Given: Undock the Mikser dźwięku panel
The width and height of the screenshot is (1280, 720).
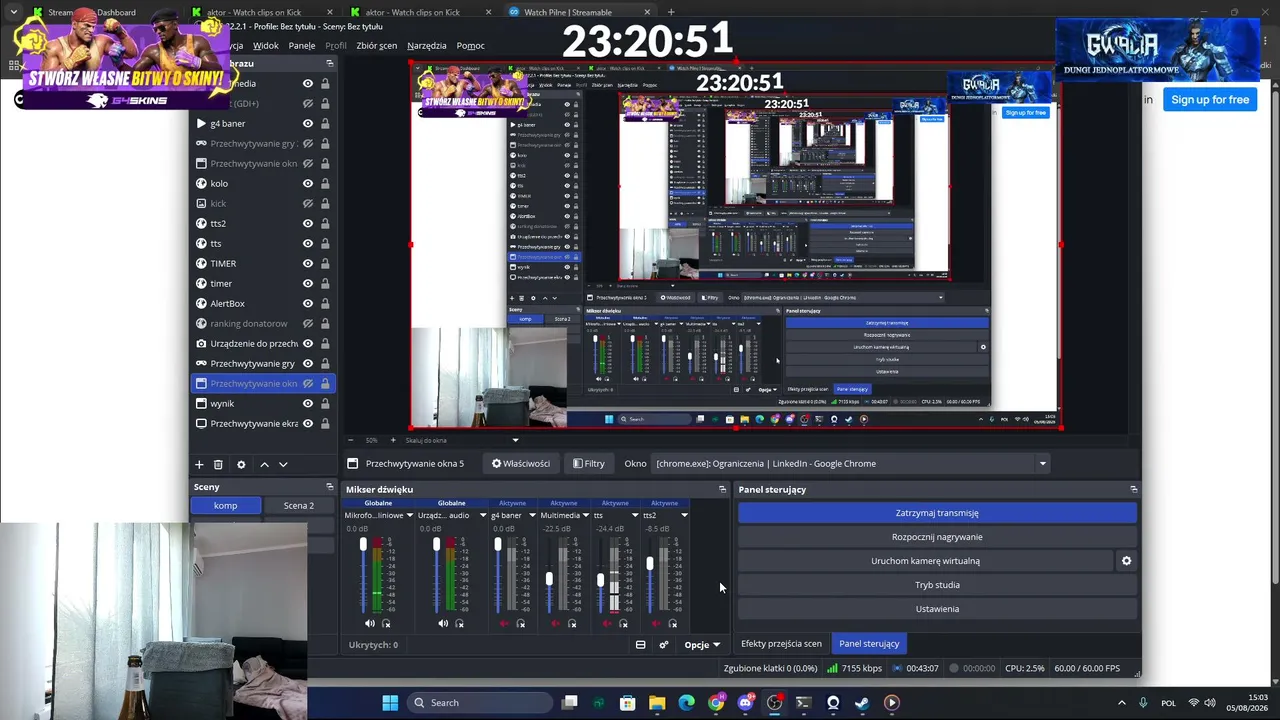Looking at the screenshot, I should pos(722,490).
